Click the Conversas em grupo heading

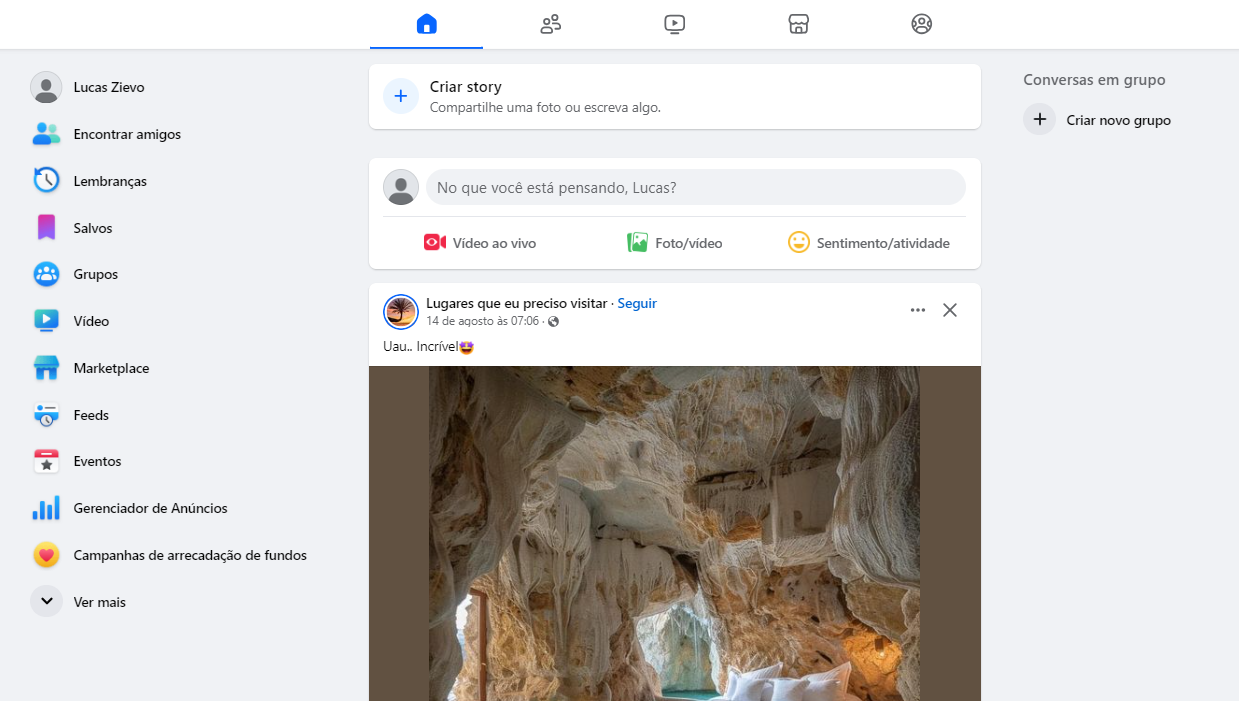[x=1094, y=80]
